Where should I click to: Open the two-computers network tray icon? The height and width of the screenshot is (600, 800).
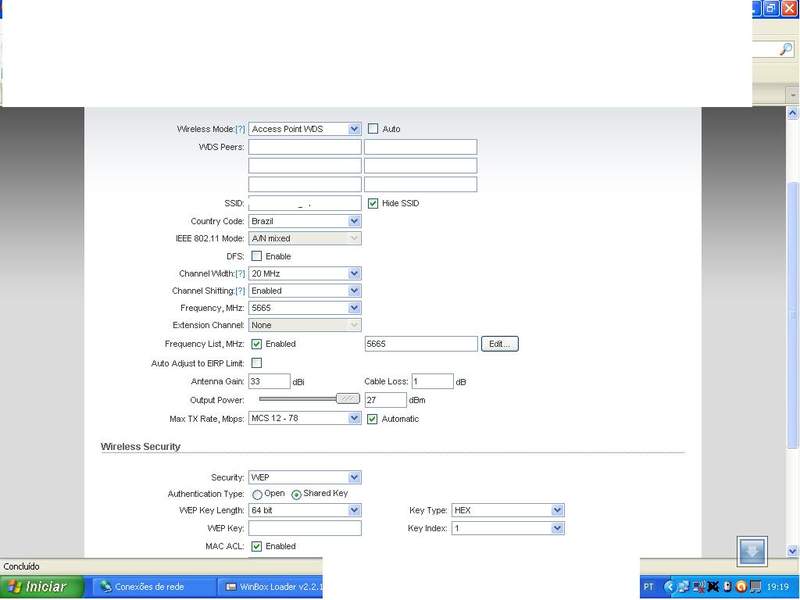[x=684, y=587]
